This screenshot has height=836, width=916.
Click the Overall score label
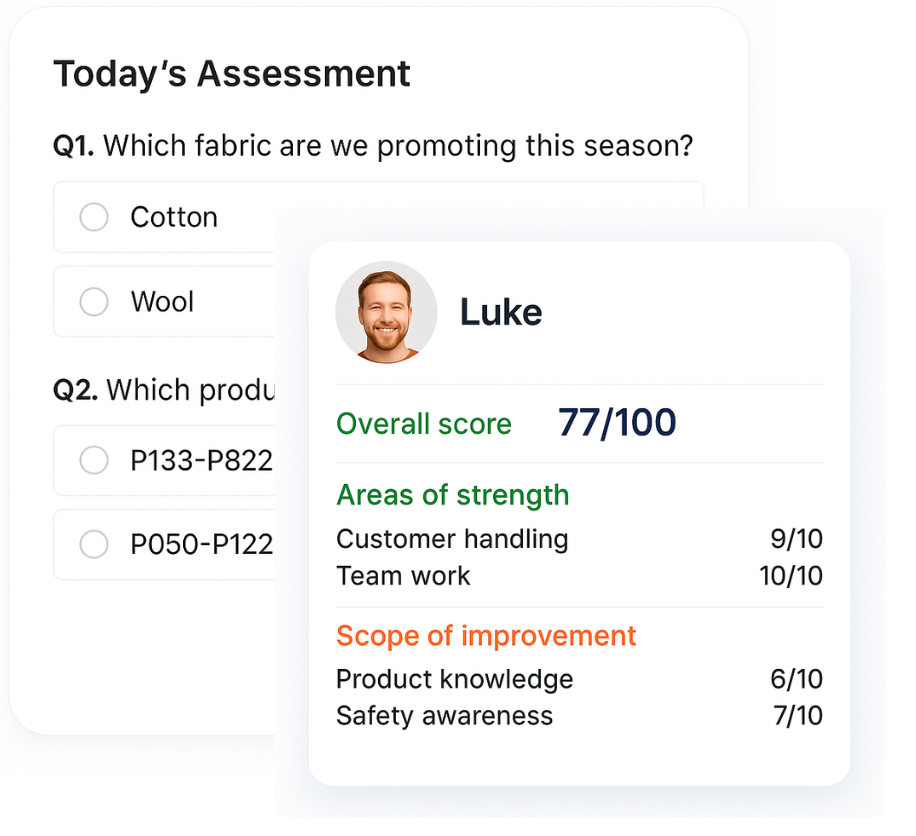point(424,424)
